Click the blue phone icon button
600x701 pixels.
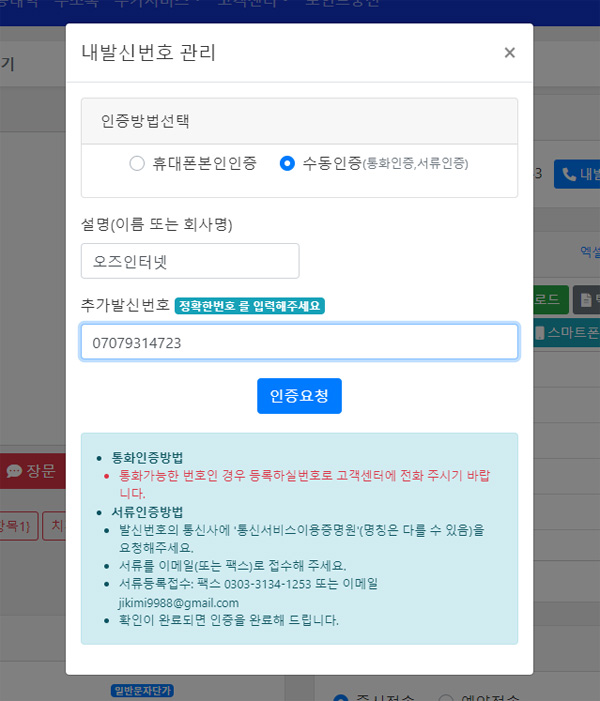coord(577,174)
